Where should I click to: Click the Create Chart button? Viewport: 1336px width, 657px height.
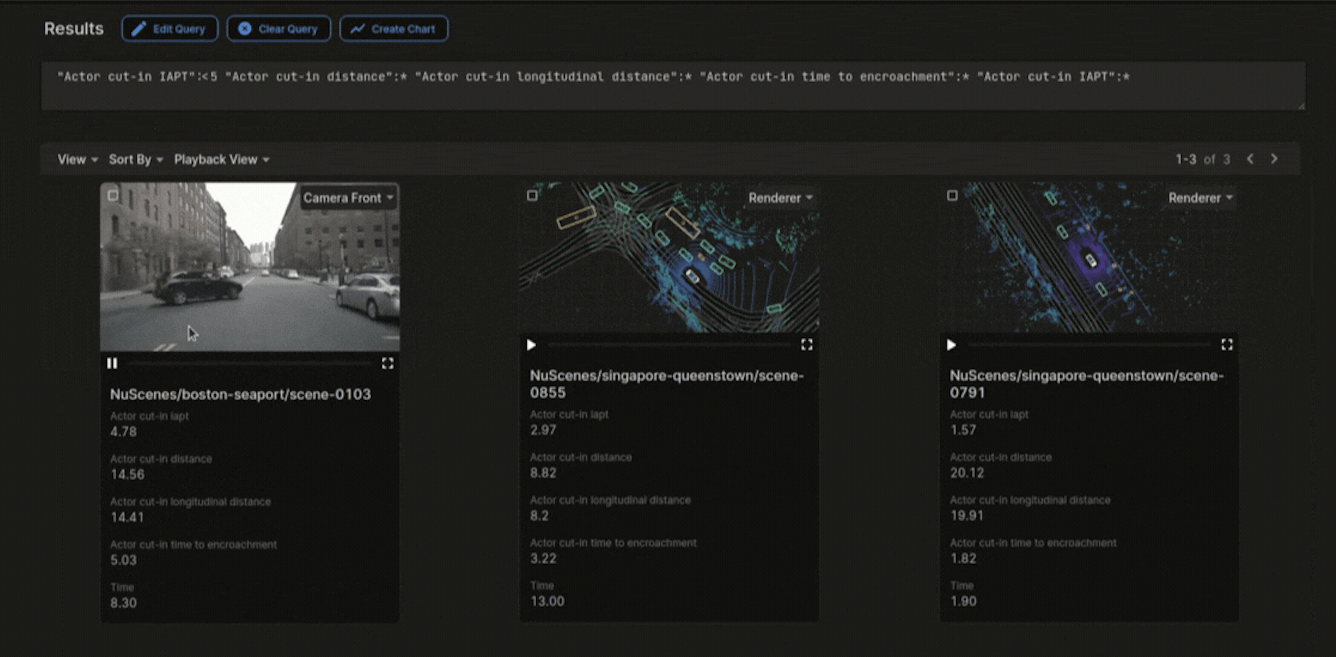click(393, 28)
